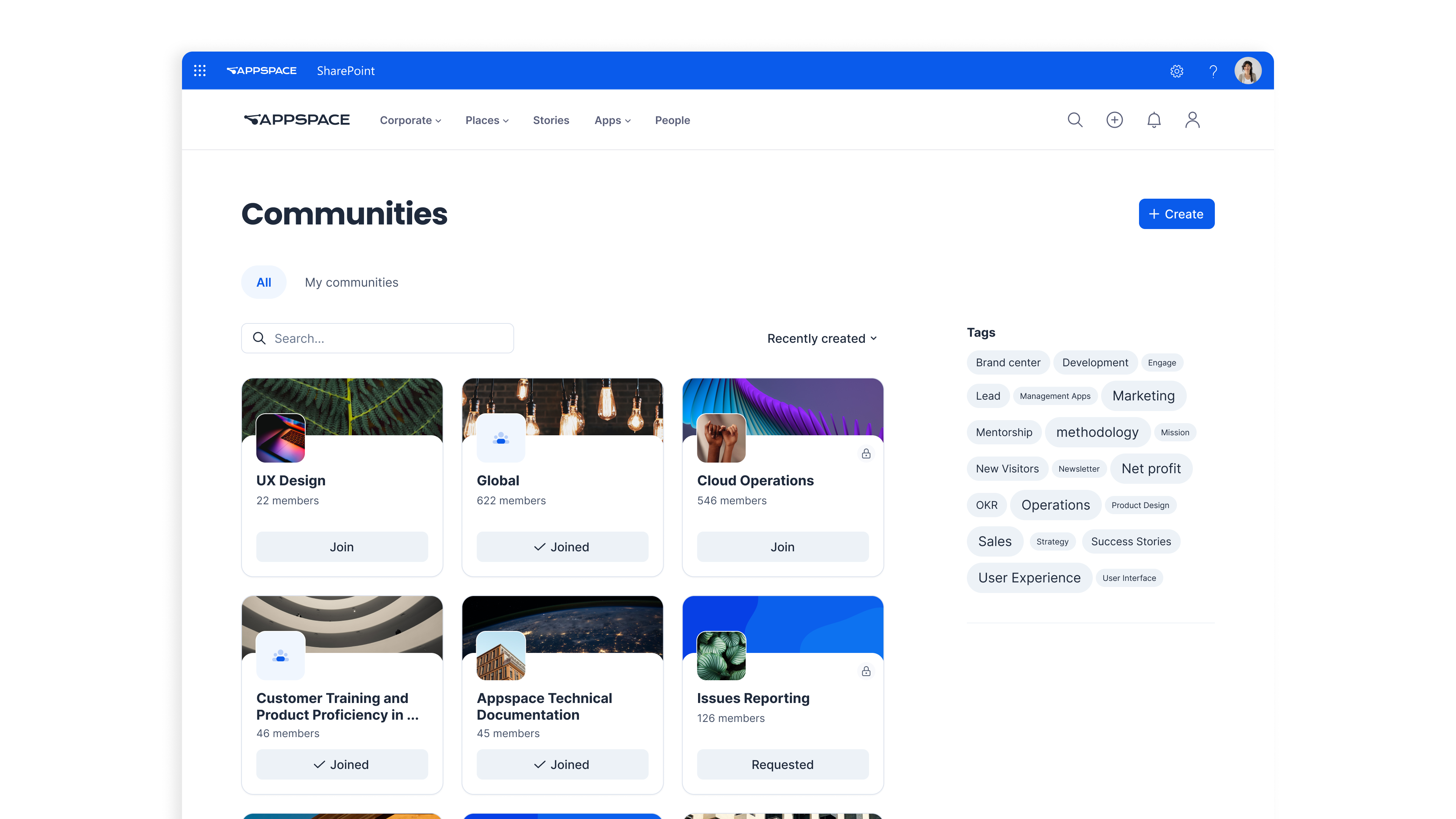Click the lock icon on Cloud Operations
Image resolution: width=1456 pixels, height=819 pixels.
(866, 453)
